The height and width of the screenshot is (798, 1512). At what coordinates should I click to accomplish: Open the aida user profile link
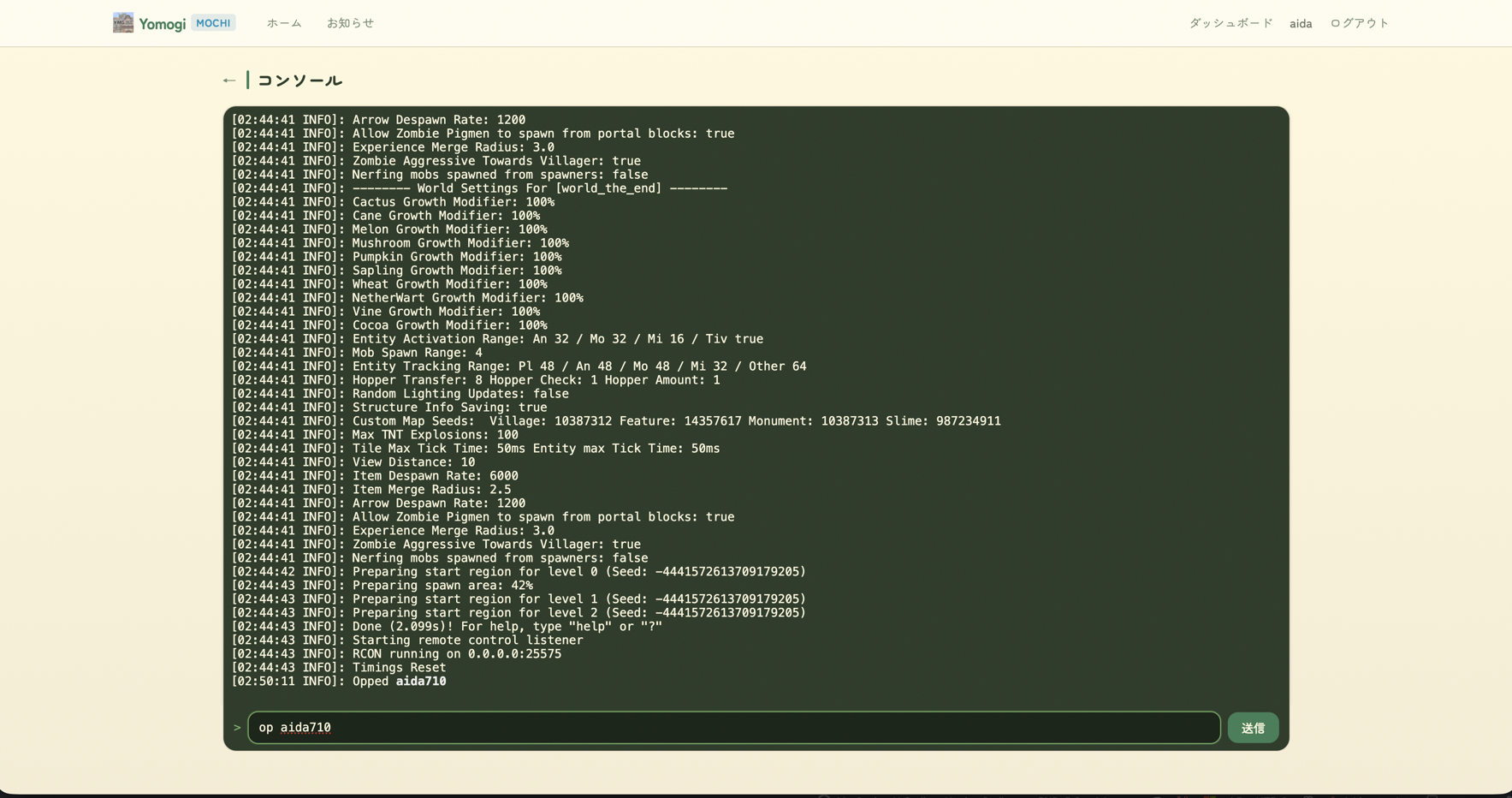point(1301,24)
